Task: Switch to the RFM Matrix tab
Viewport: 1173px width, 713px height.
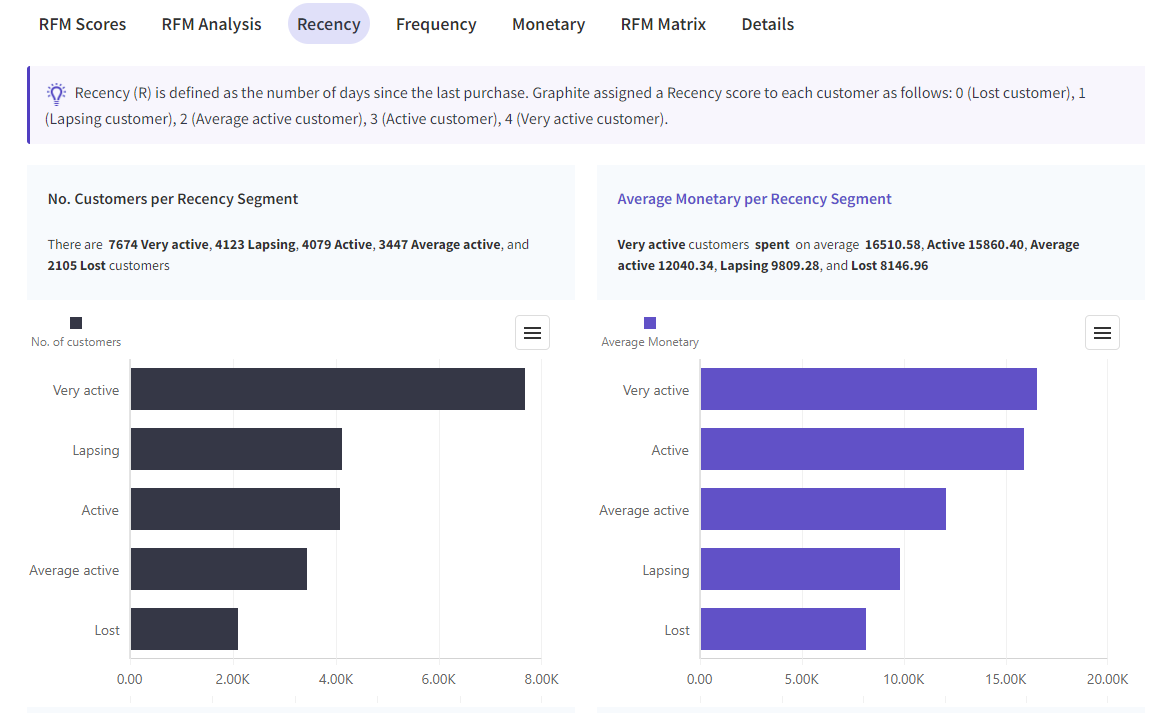Action: (663, 24)
